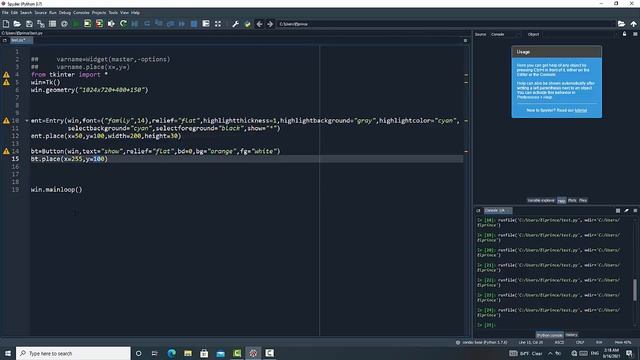Viewport: 640px width, 360px height.
Task: Click the parent directory up arrow
Action: 633,24
